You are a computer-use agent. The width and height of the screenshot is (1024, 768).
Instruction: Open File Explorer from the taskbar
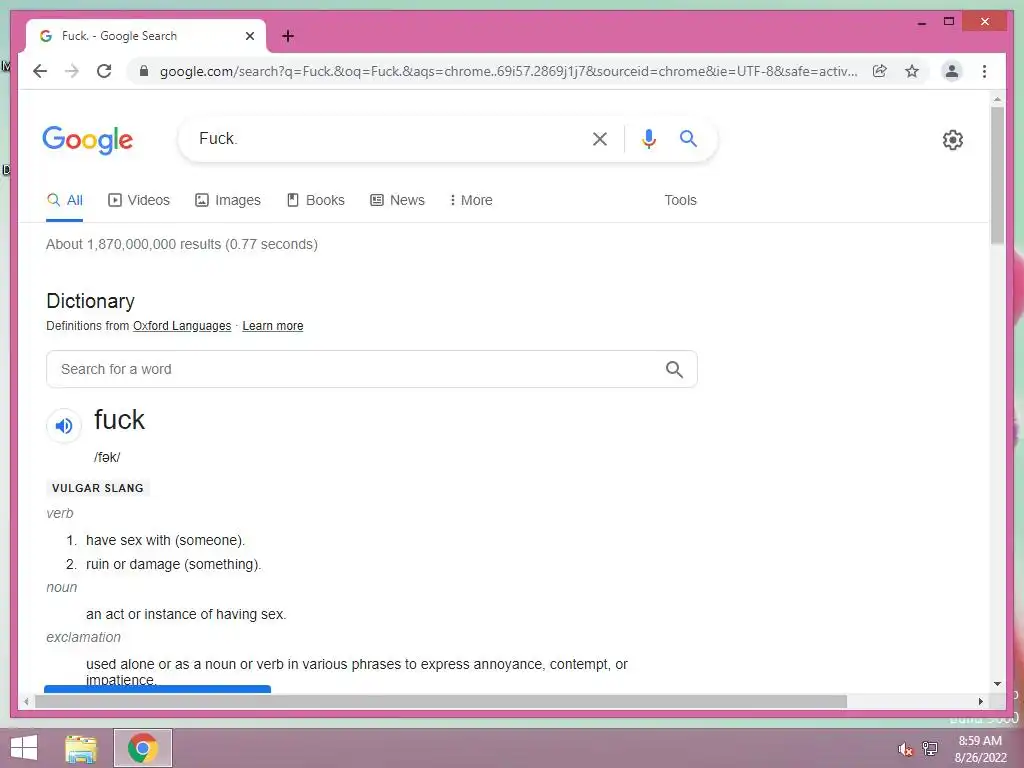coord(81,748)
